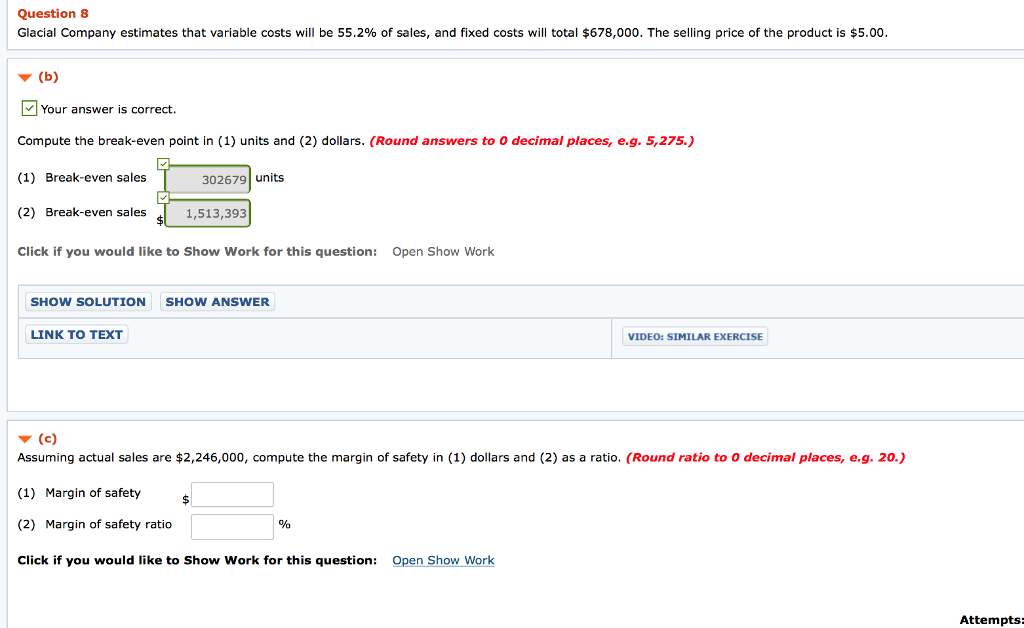This screenshot has width=1024, height=628.
Task: Click Open Show Work below break-even answers
Action: 443,251
